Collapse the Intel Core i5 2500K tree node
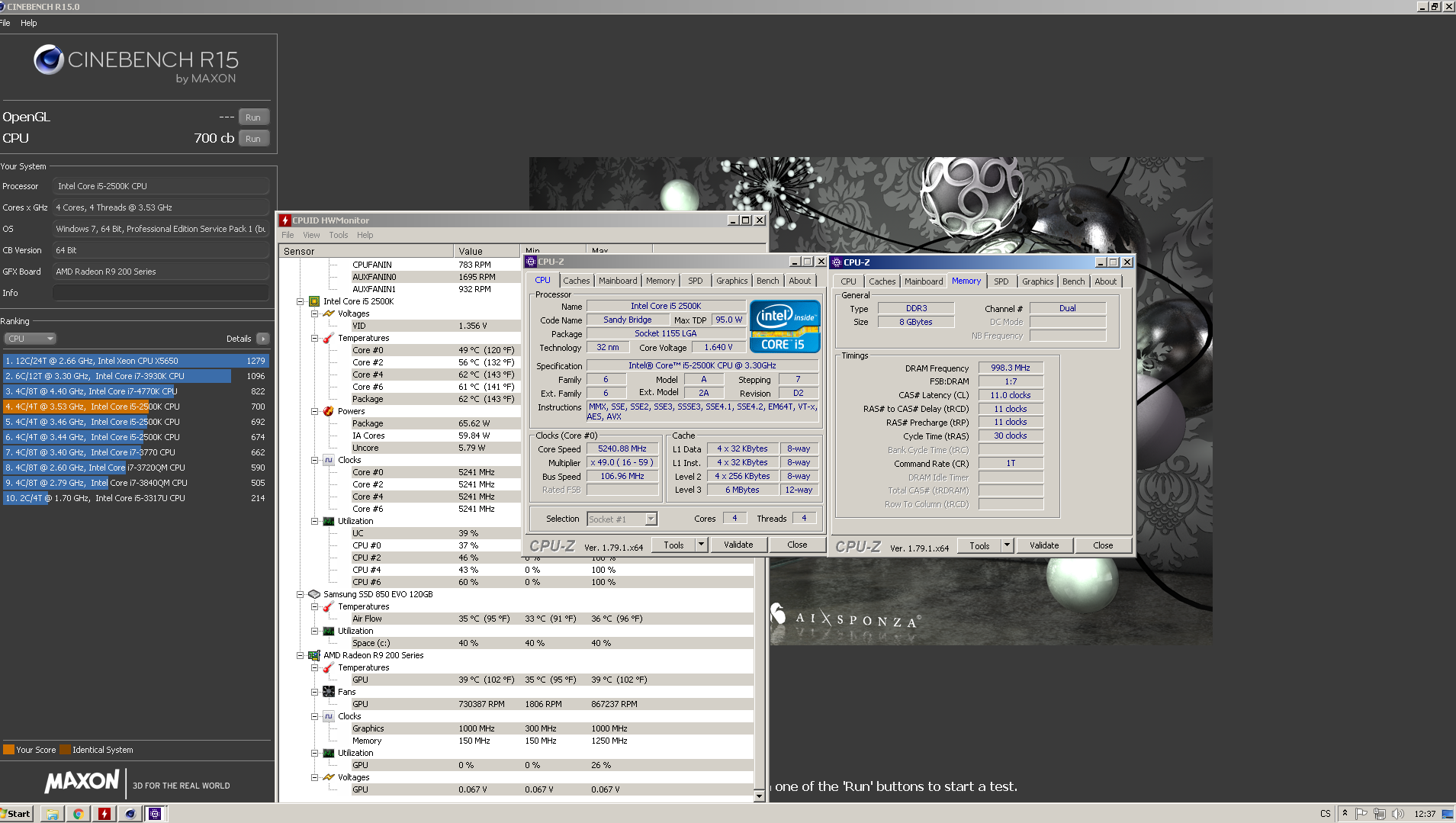 pyautogui.click(x=301, y=301)
